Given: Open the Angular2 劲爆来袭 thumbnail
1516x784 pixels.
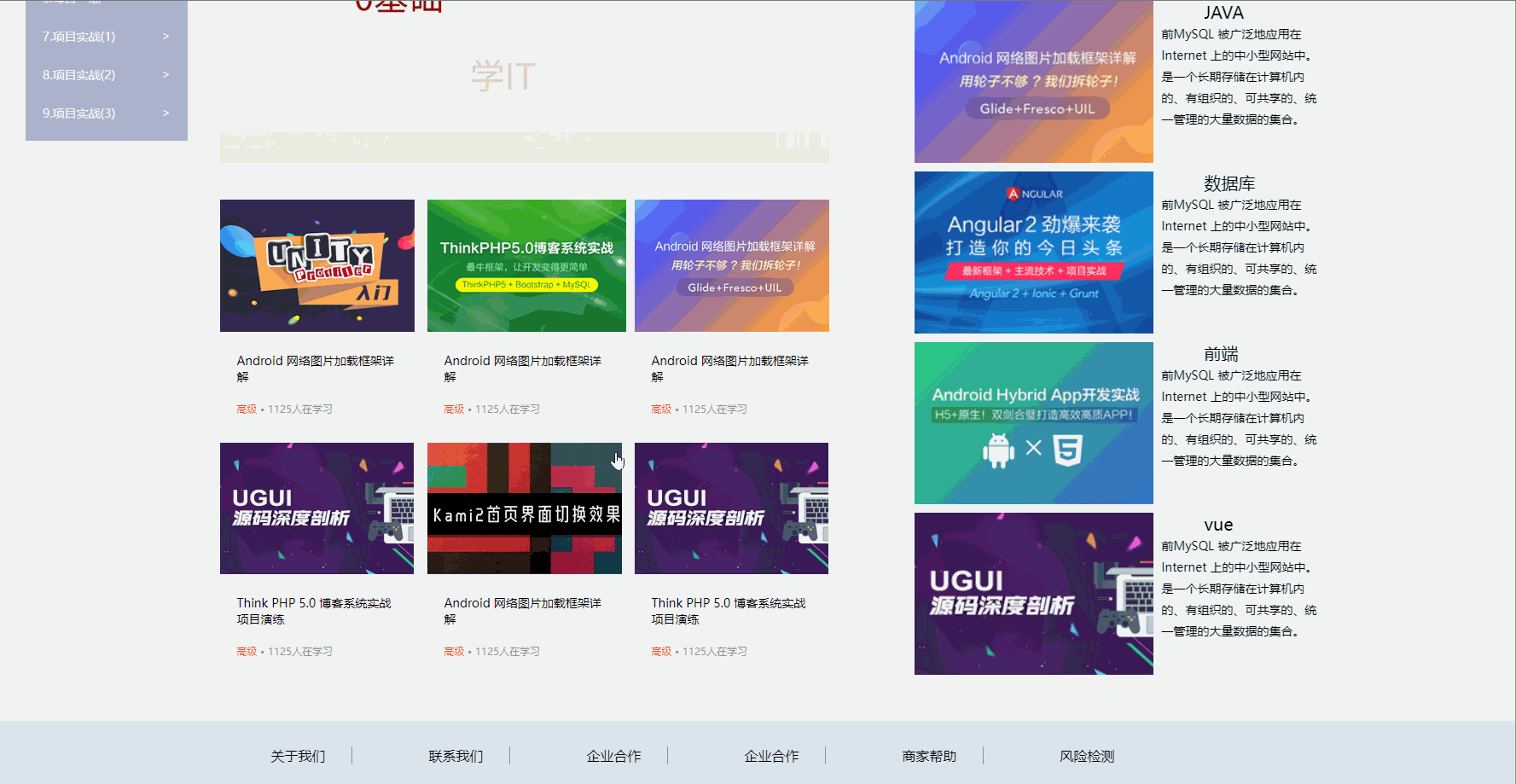Looking at the screenshot, I should coord(1034,253).
